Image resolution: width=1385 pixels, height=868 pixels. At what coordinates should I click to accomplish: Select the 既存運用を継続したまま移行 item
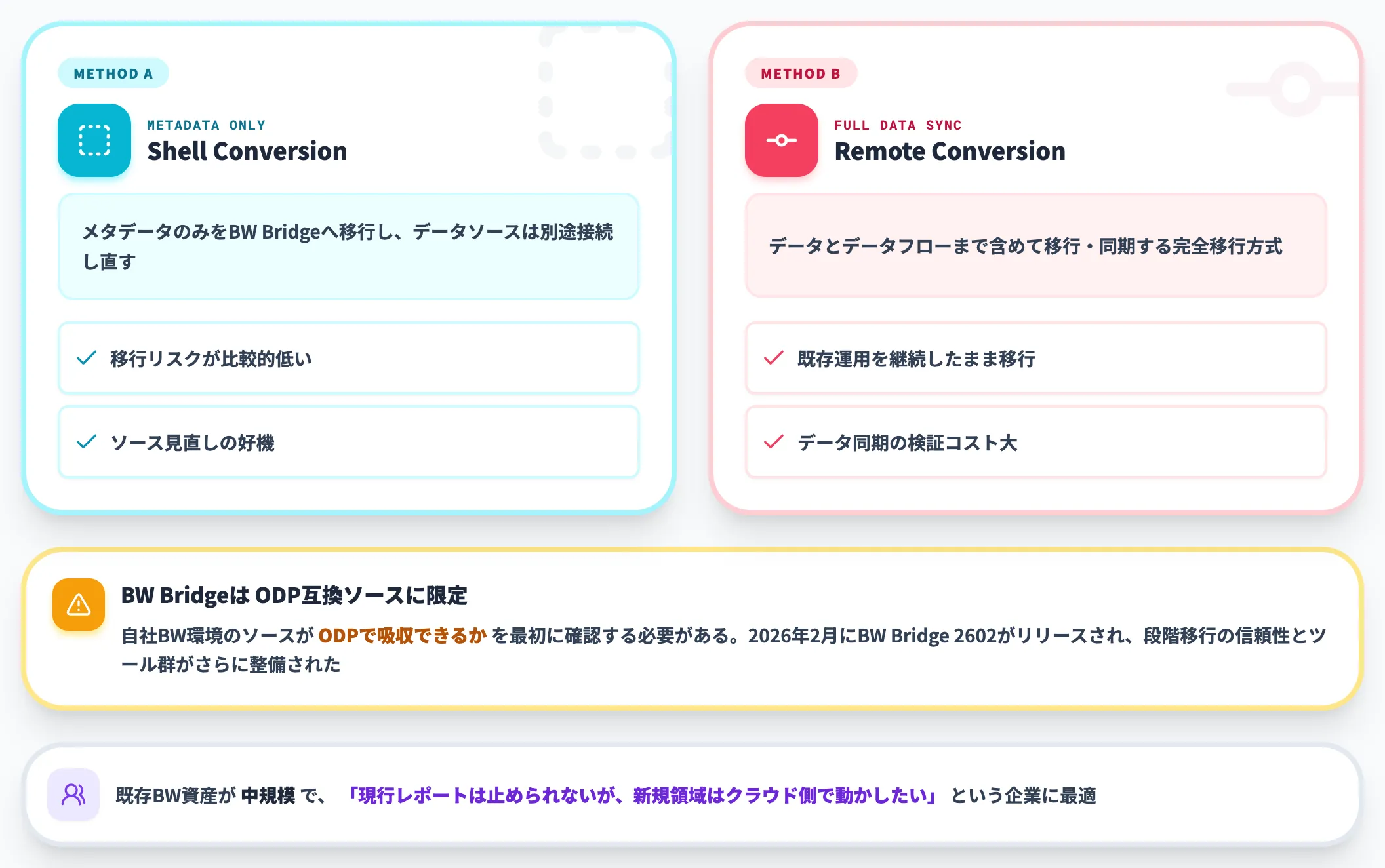point(1036,358)
